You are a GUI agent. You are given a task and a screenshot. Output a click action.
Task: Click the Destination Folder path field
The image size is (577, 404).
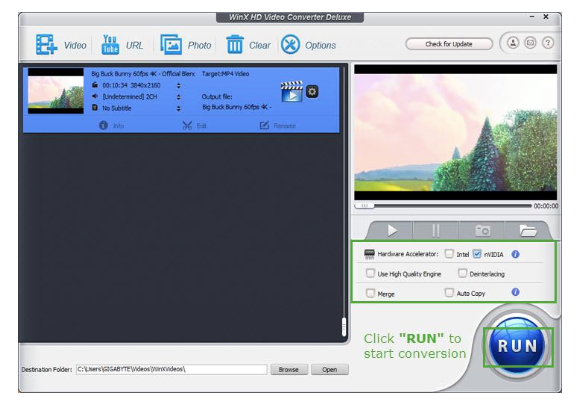point(171,369)
